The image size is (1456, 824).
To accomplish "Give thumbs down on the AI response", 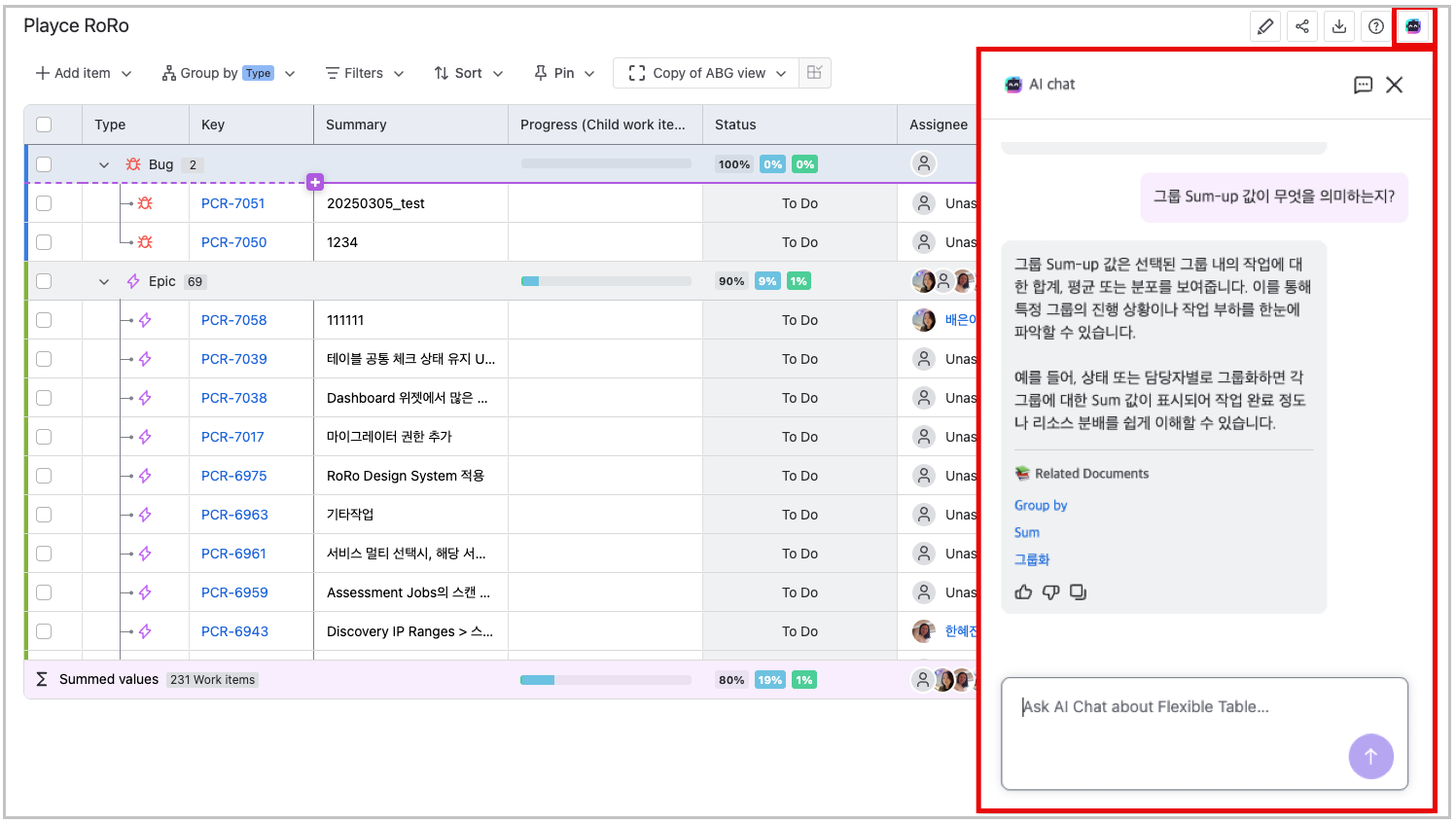I will tap(1050, 591).
